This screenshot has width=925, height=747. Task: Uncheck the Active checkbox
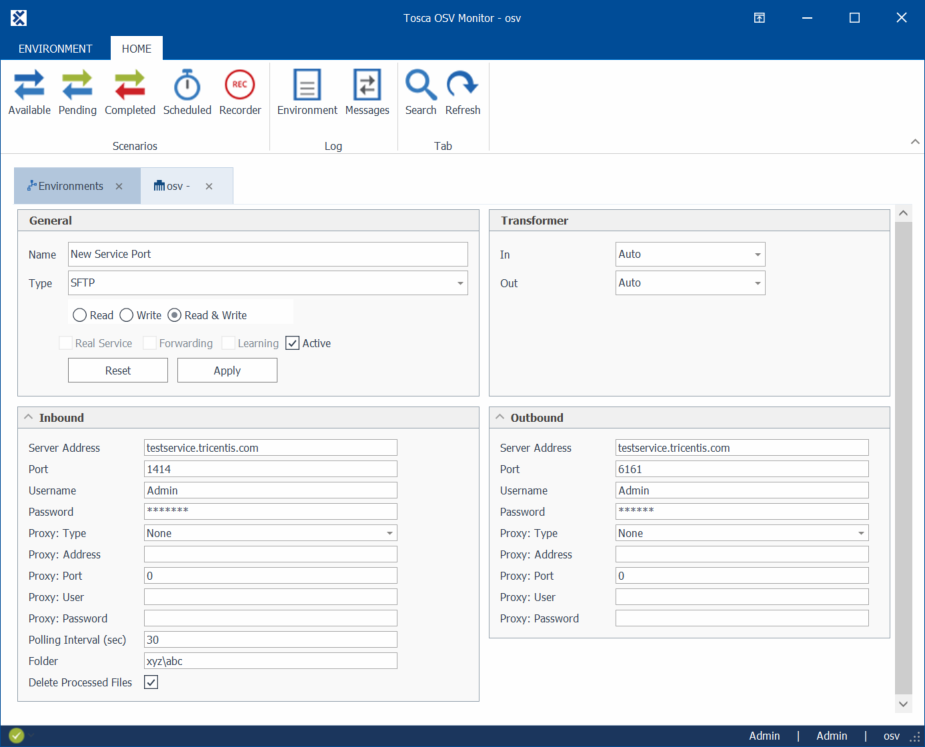click(292, 343)
